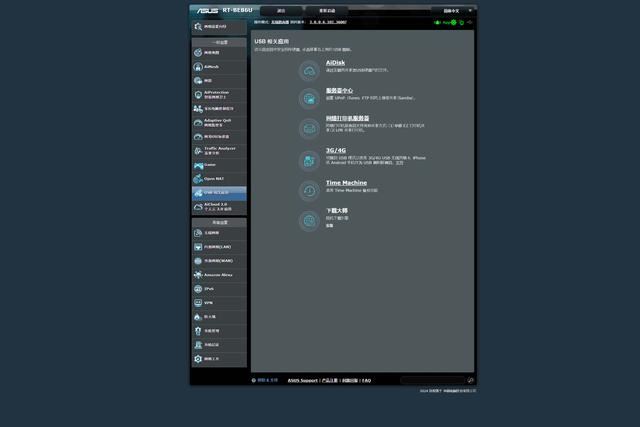This screenshot has height=427, width=640.
Task: Click the Time Machine clock icon
Action: [309, 191]
